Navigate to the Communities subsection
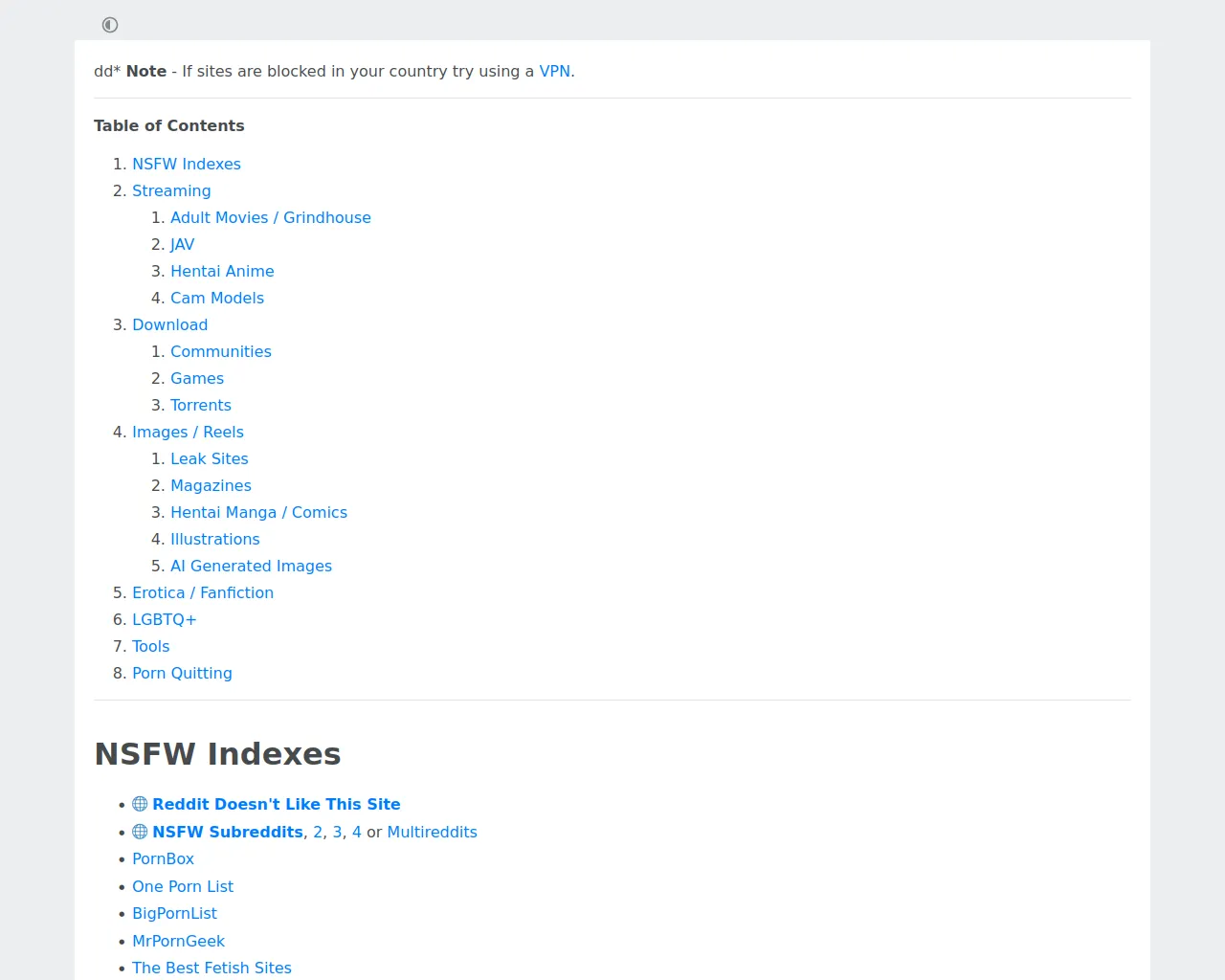Viewport: 1225px width, 980px height. pos(220,351)
